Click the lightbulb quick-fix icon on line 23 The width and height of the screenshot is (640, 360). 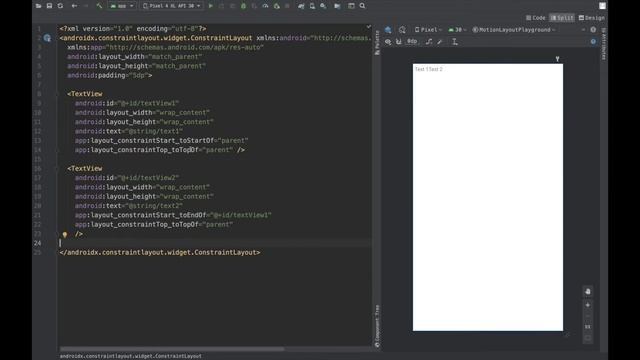click(x=64, y=234)
